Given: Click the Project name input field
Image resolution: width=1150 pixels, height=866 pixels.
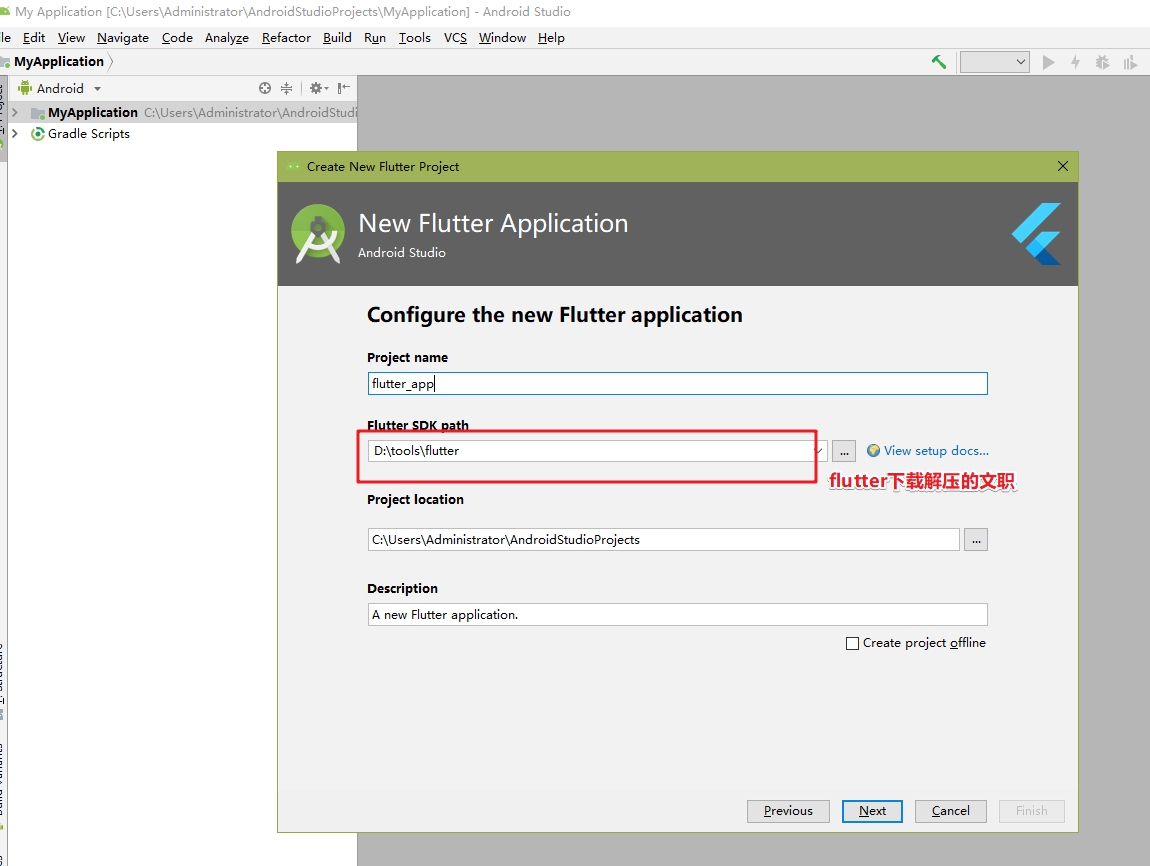Looking at the screenshot, I should pyautogui.click(x=678, y=384).
